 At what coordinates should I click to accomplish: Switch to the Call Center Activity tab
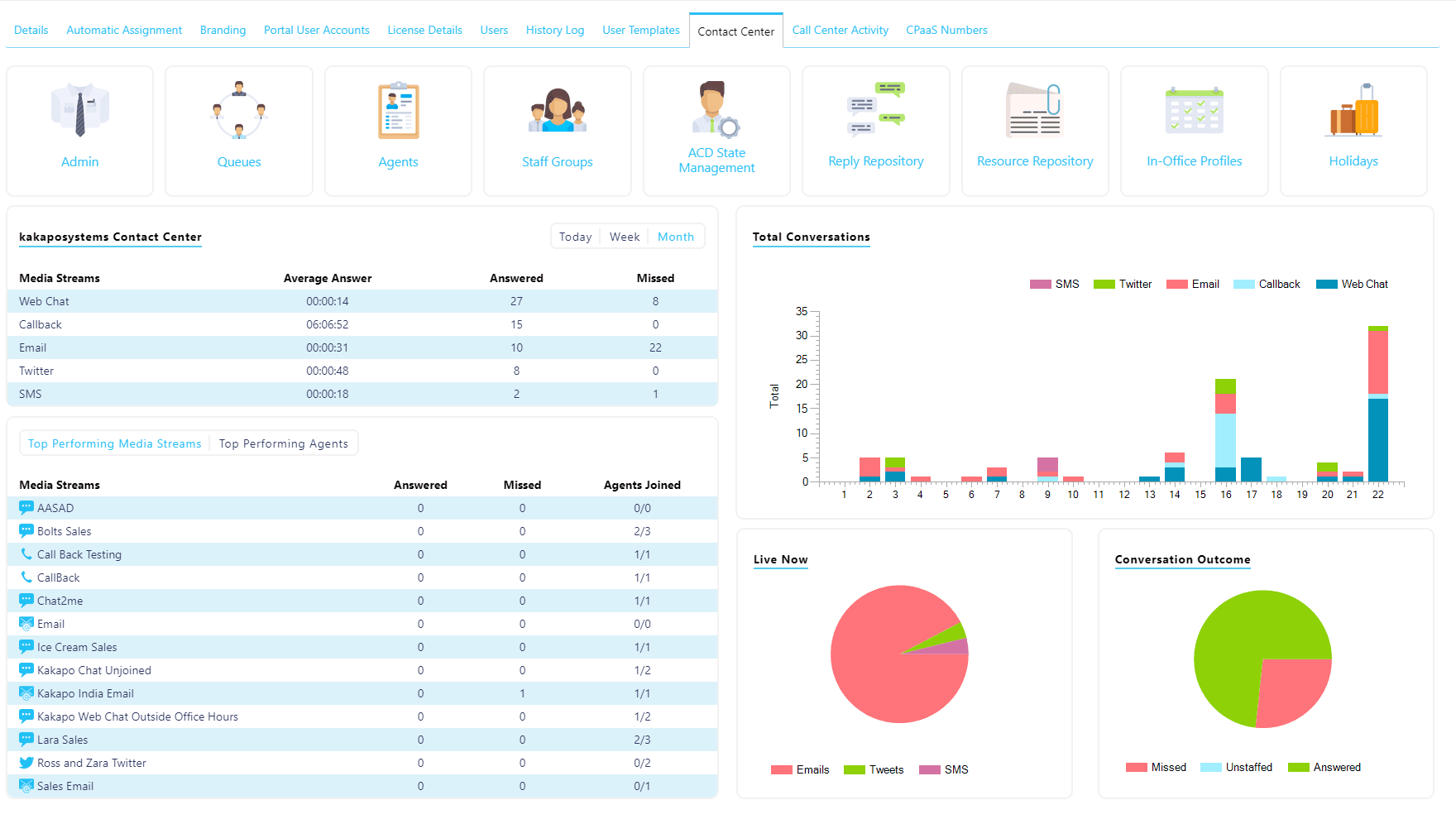tap(840, 30)
